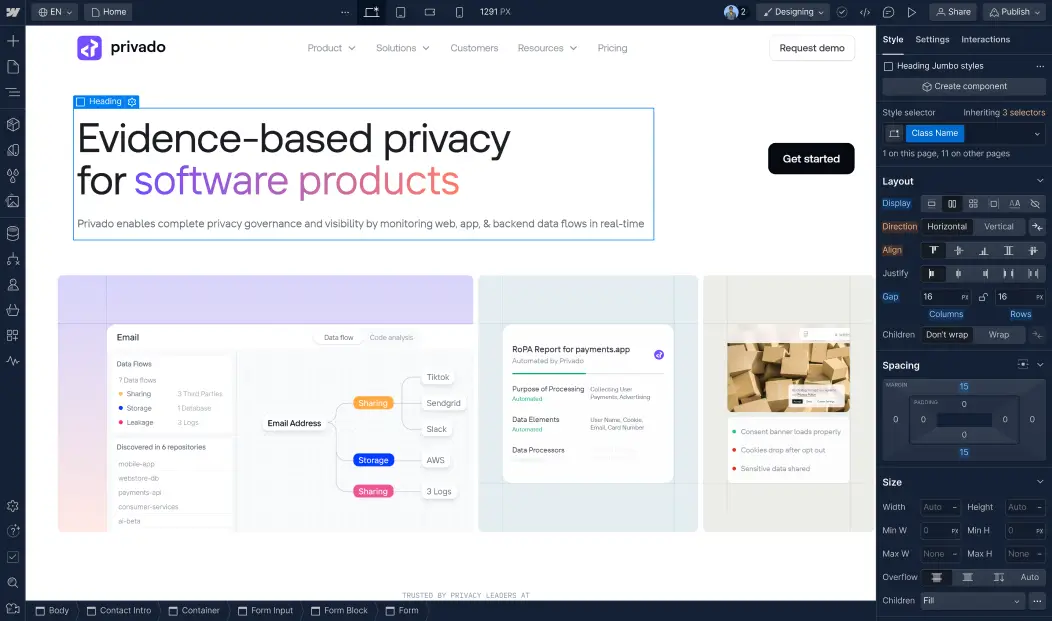The height and width of the screenshot is (621, 1052).
Task: Select Form Block breadcrumb
Action: 339,611
